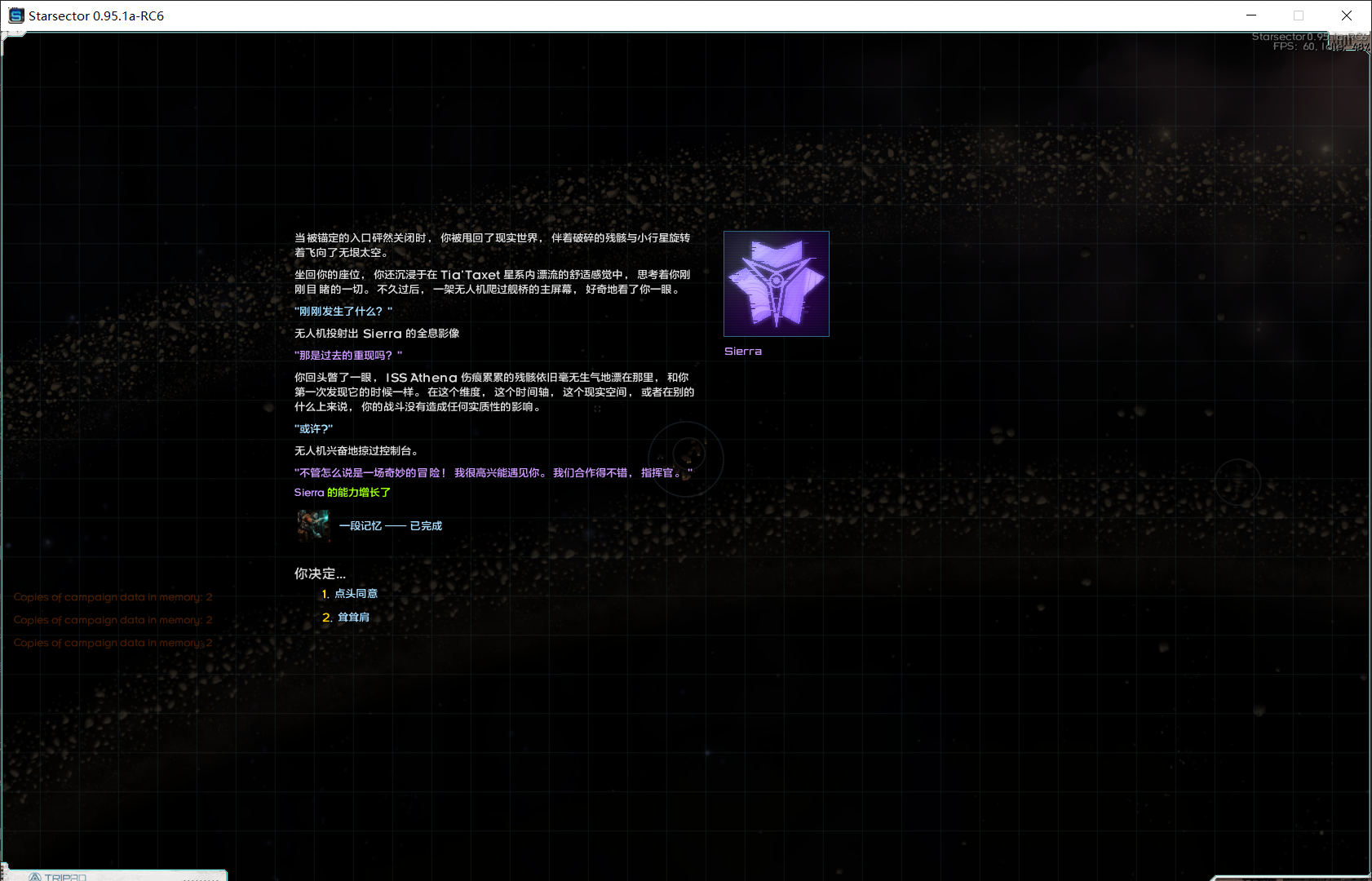Minimize the Starsector window
1372x881 pixels.
tap(1251, 15)
